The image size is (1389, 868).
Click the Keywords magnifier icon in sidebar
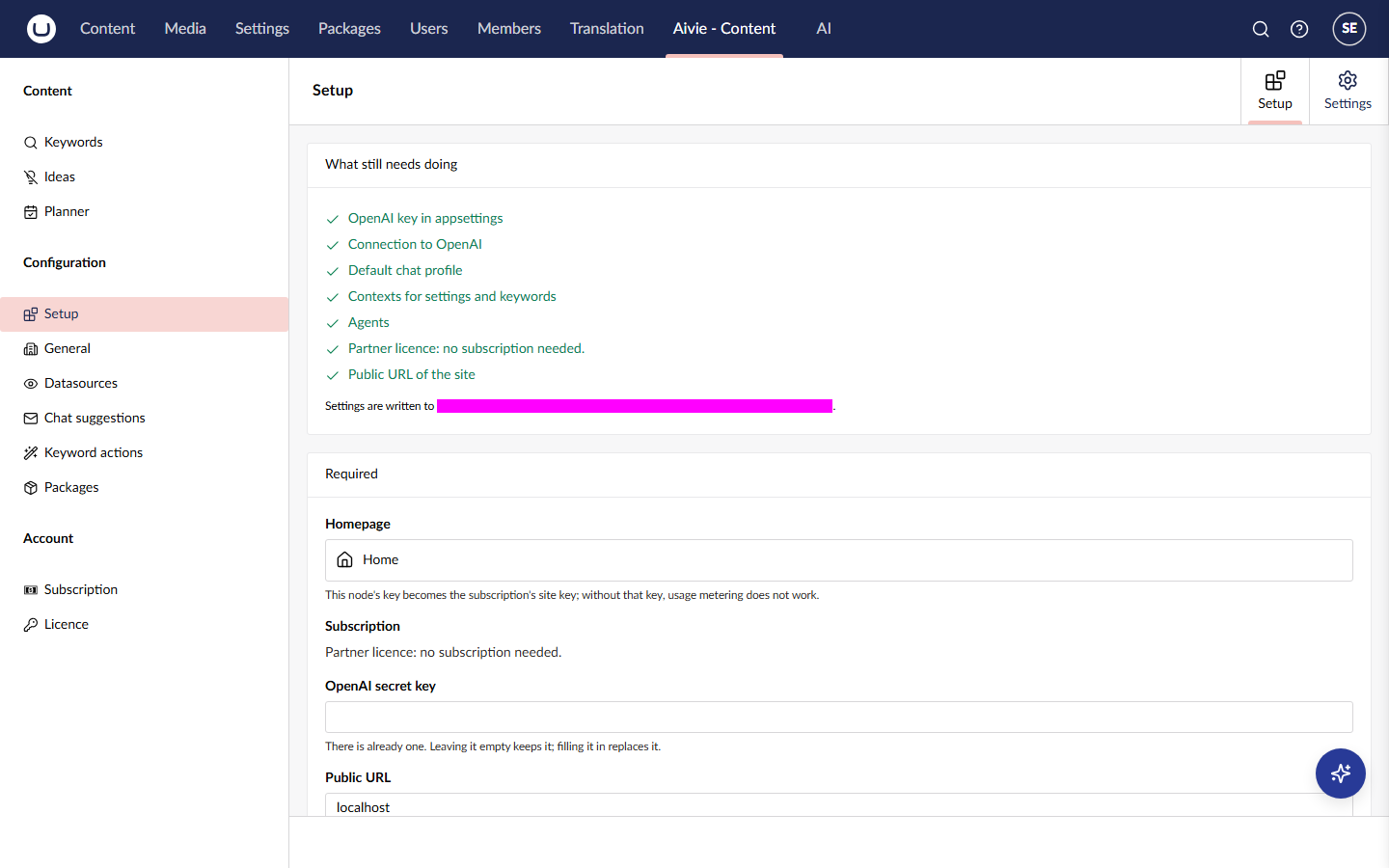point(31,143)
